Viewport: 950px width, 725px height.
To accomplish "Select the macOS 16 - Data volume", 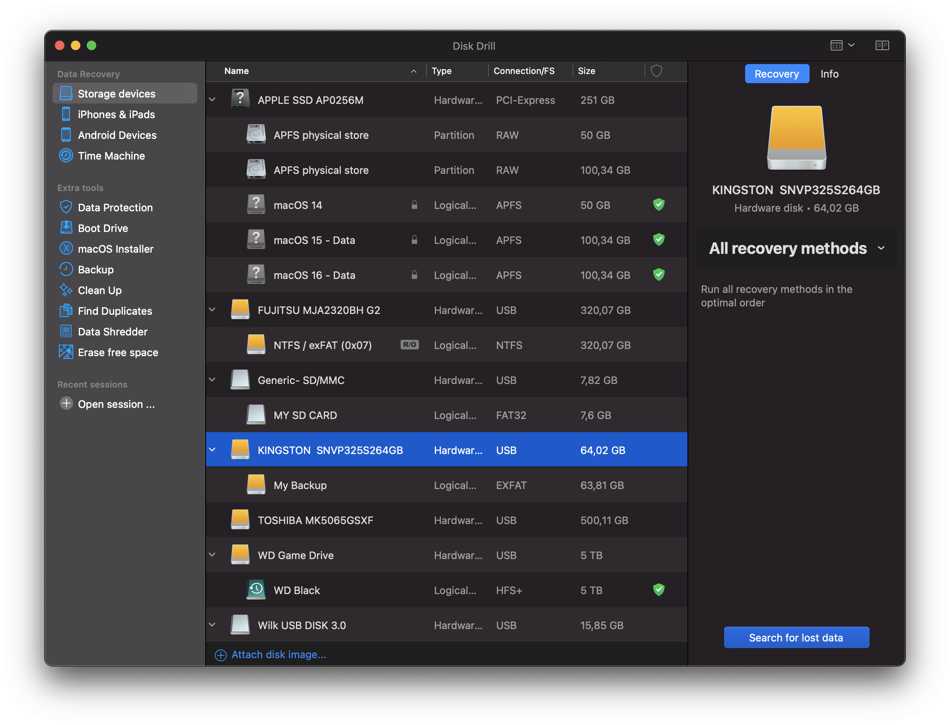I will pos(447,275).
